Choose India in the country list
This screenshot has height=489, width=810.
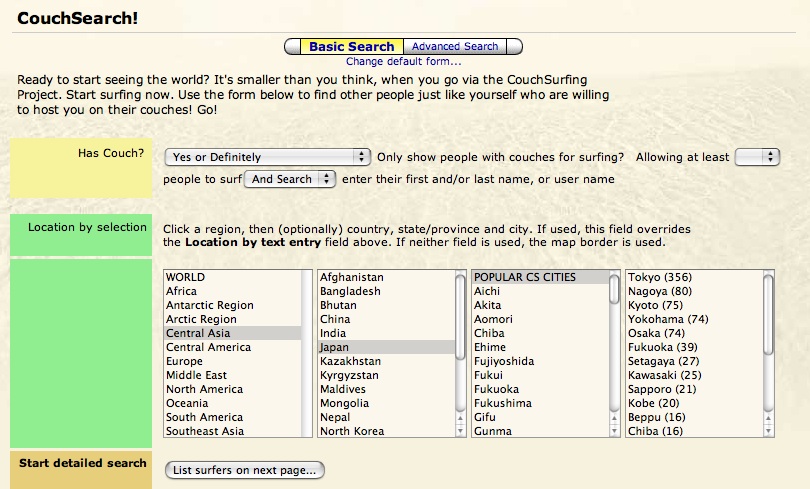click(x=387, y=333)
